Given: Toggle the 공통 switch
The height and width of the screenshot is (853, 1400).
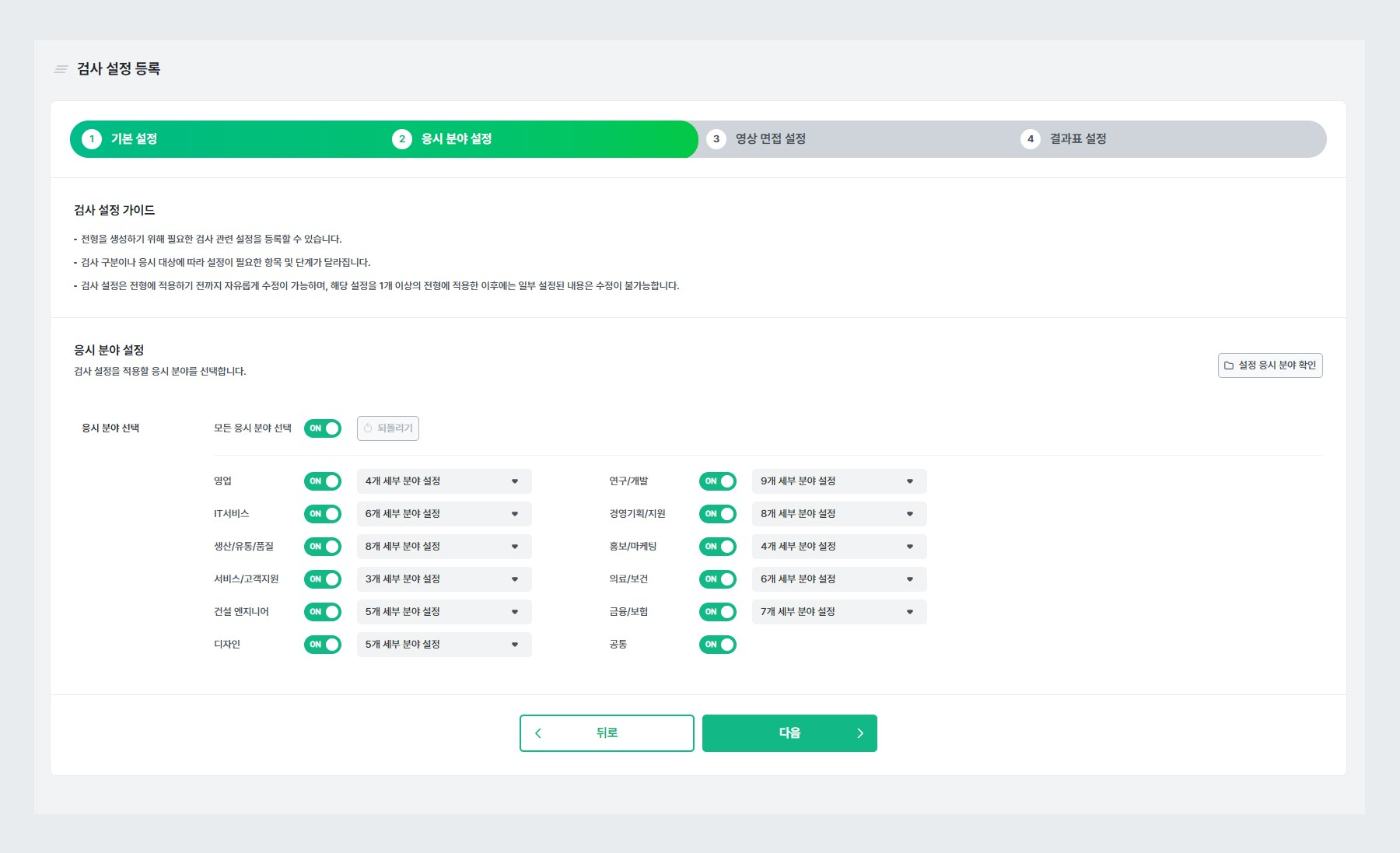Looking at the screenshot, I should coord(718,645).
